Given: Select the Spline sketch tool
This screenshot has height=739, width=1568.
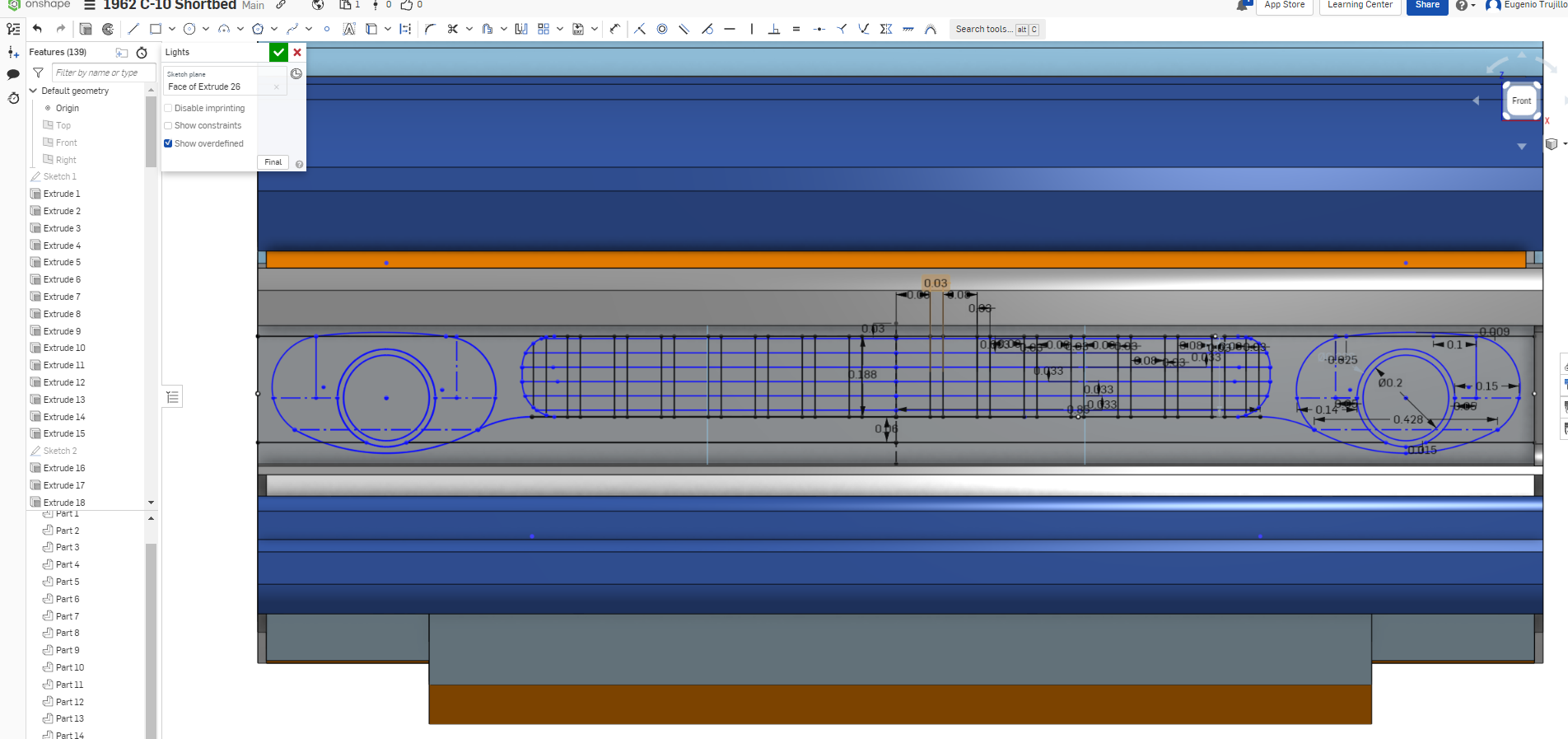Looking at the screenshot, I should tap(292, 29).
